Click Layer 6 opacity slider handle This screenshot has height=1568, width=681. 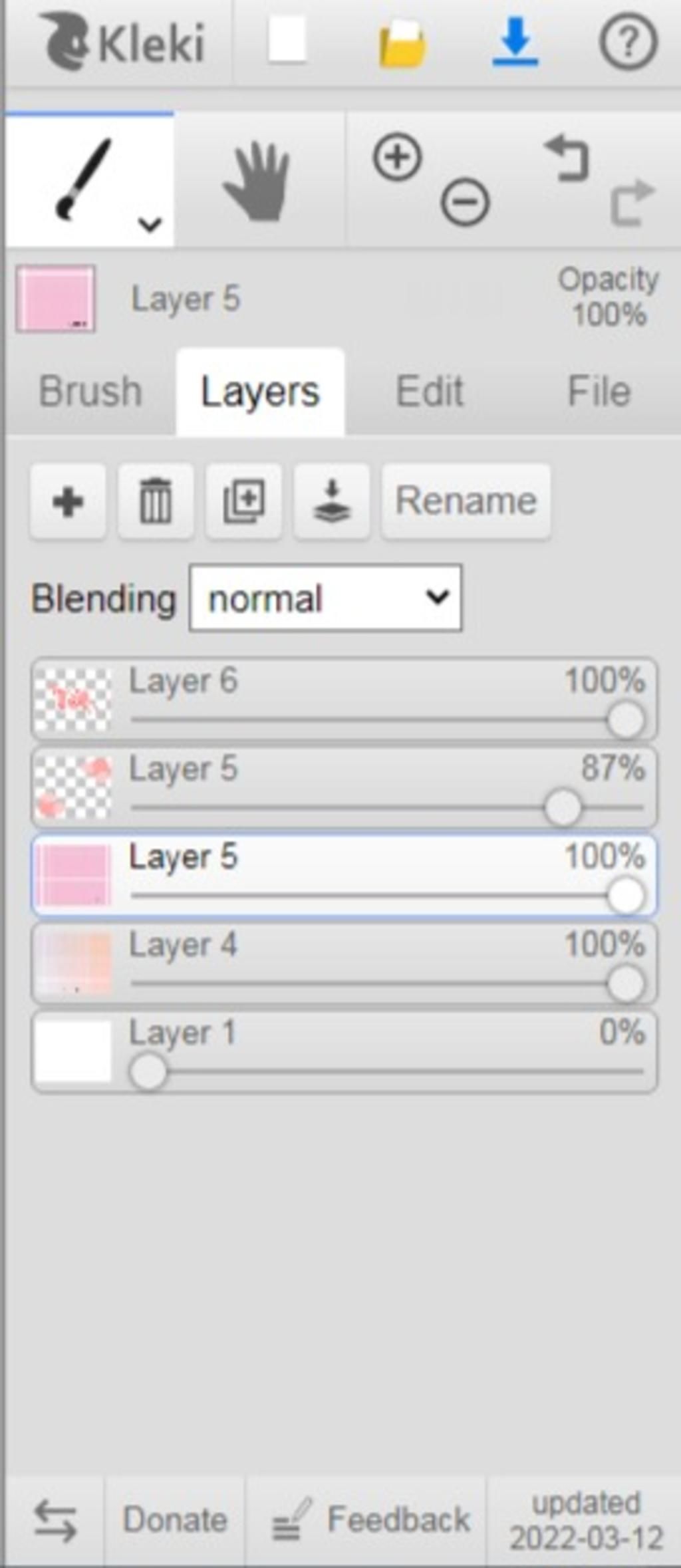(625, 719)
